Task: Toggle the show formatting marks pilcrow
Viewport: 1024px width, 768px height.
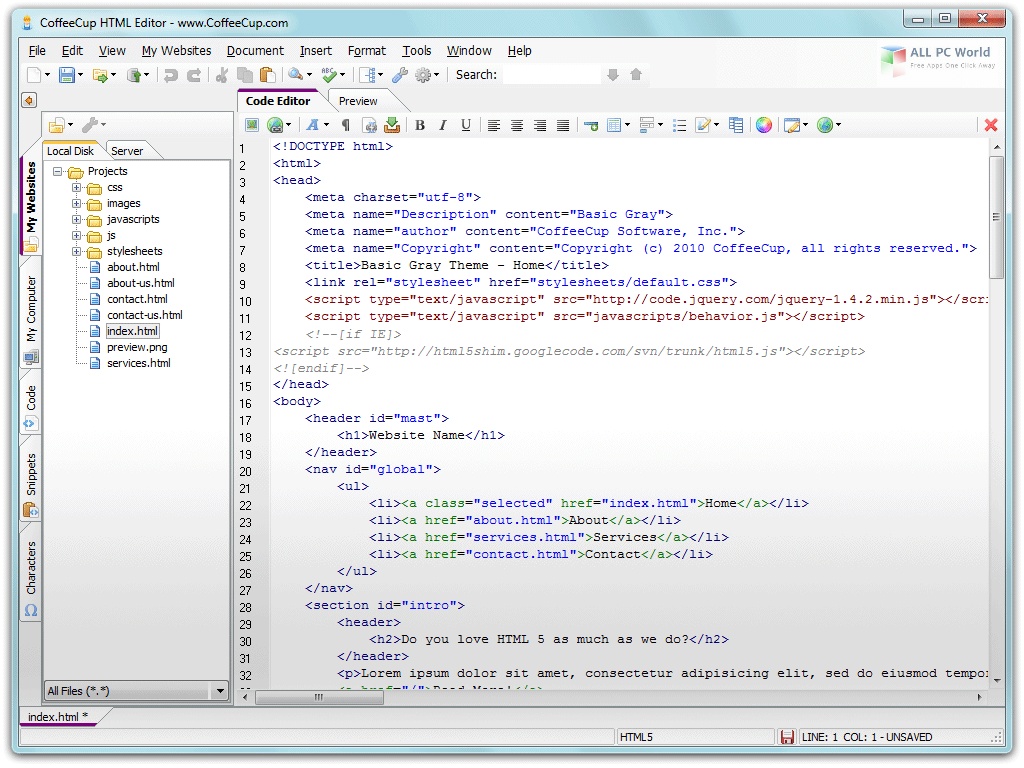Action: pyautogui.click(x=347, y=125)
